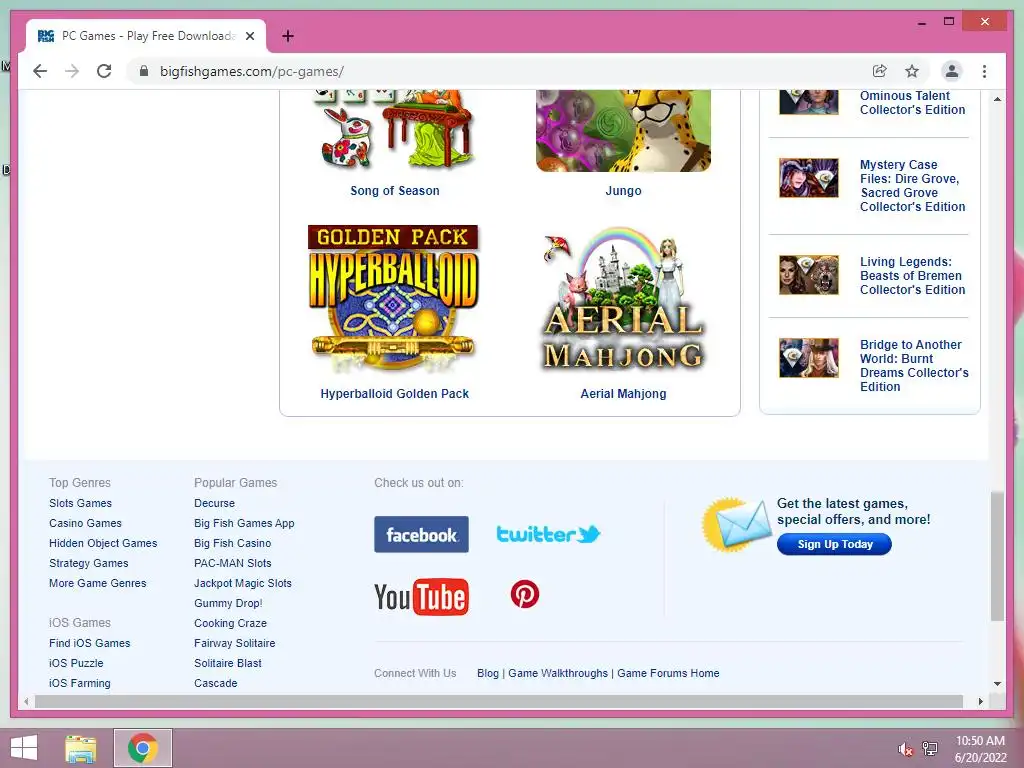Open Living Legends: Beasts of Bremen link
This screenshot has width=1024, height=768.
[x=912, y=276]
